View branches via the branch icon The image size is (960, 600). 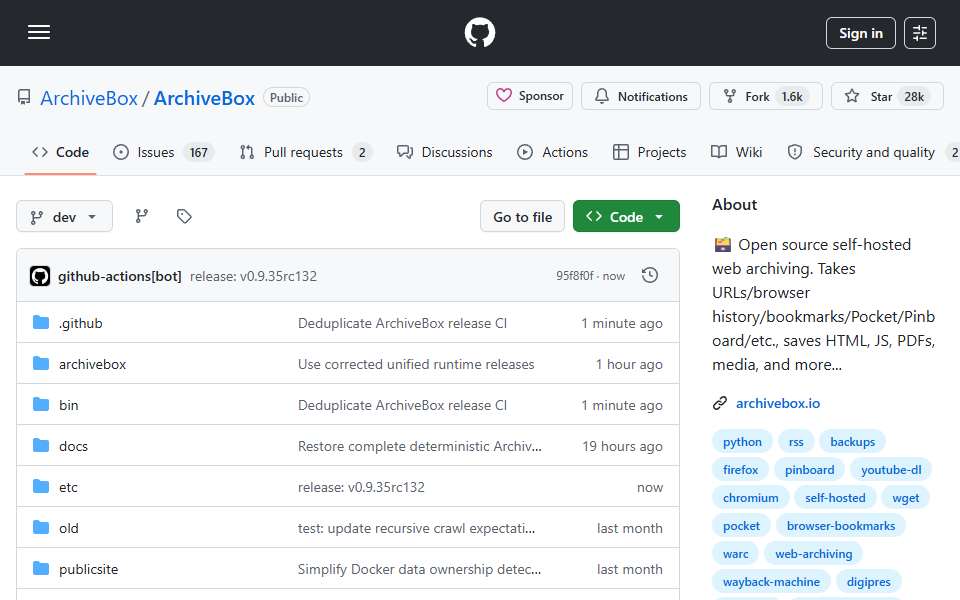(141, 216)
